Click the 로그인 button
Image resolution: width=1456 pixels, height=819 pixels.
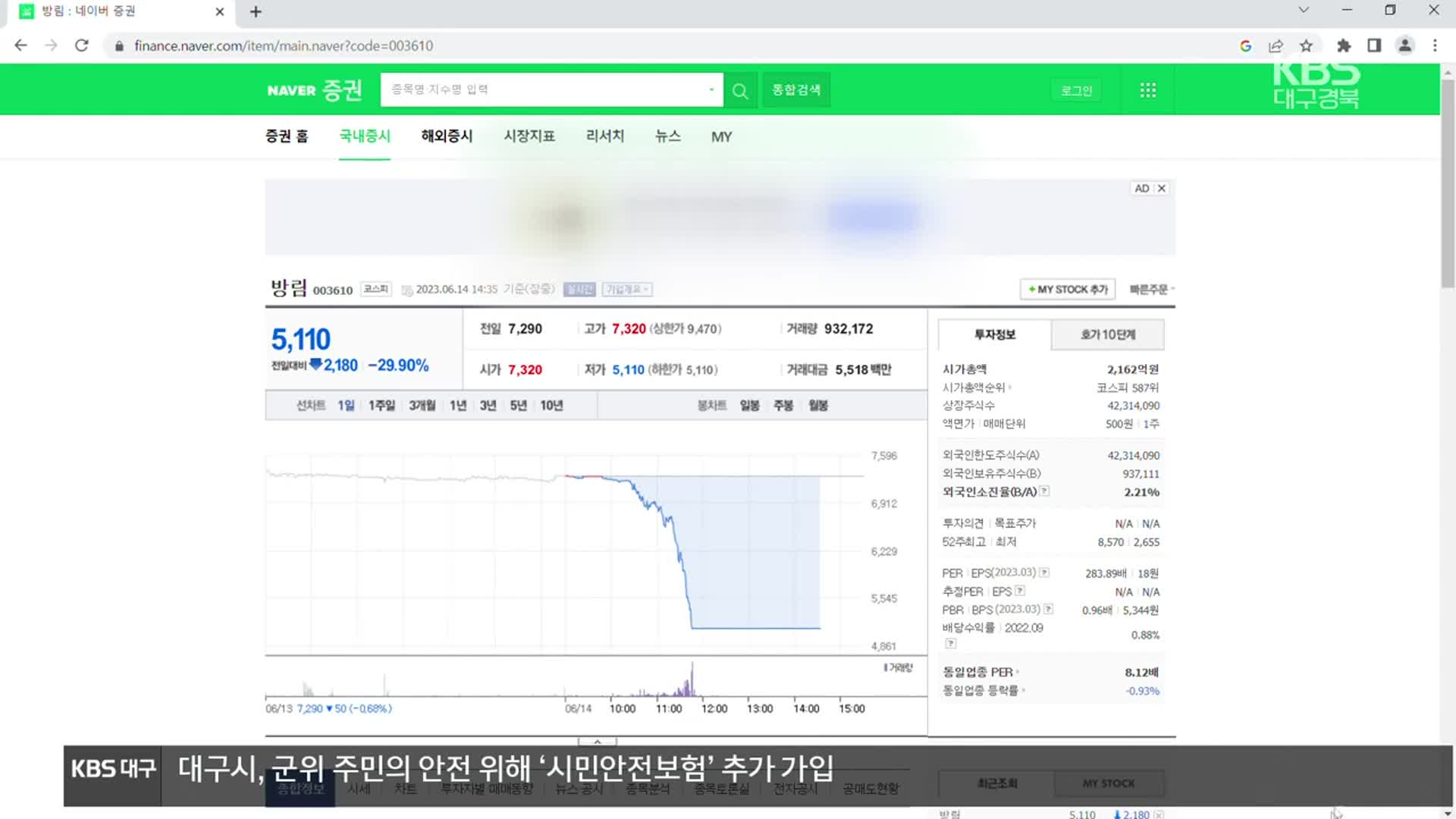pos(1076,90)
